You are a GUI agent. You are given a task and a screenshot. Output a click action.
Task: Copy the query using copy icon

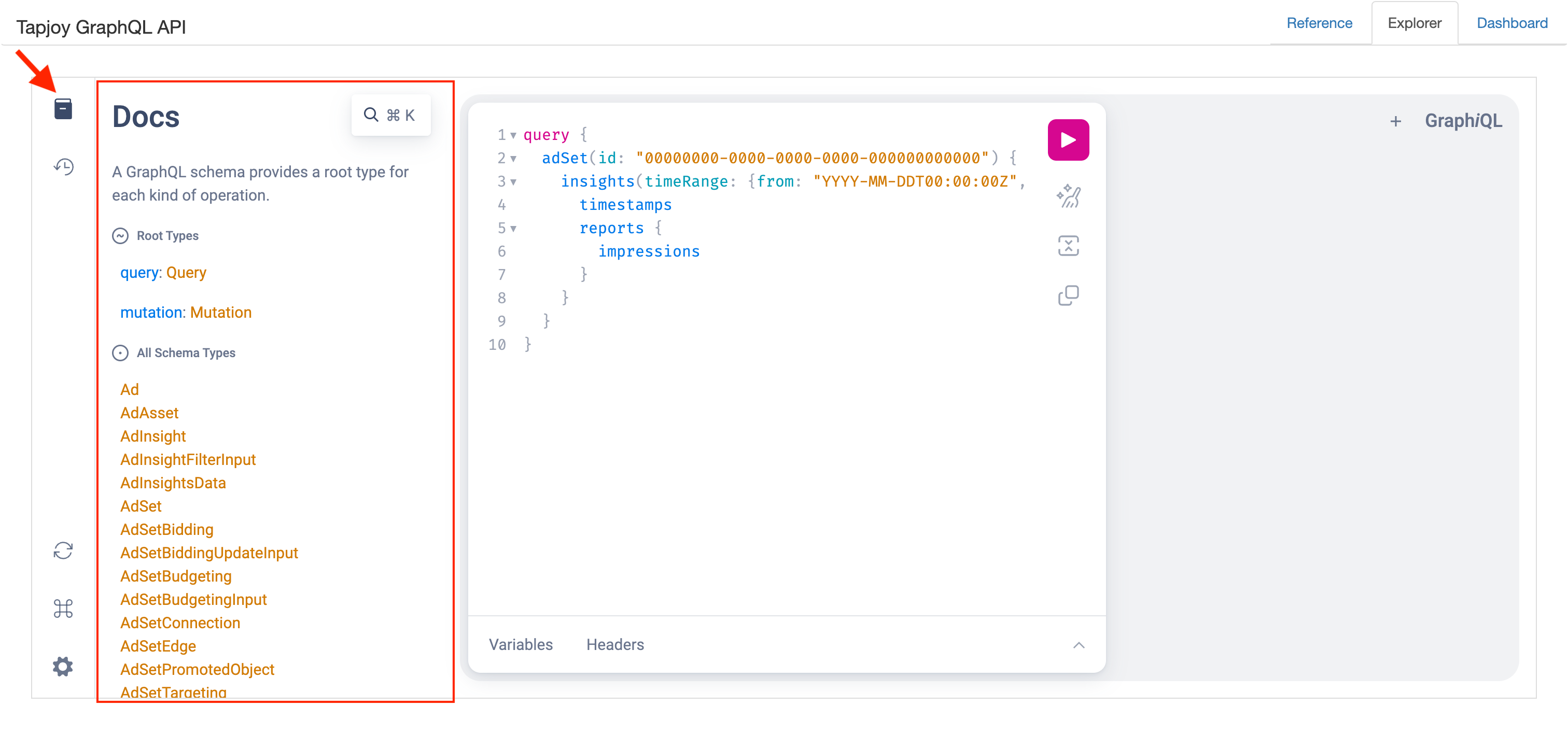[x=1068, y=295]
